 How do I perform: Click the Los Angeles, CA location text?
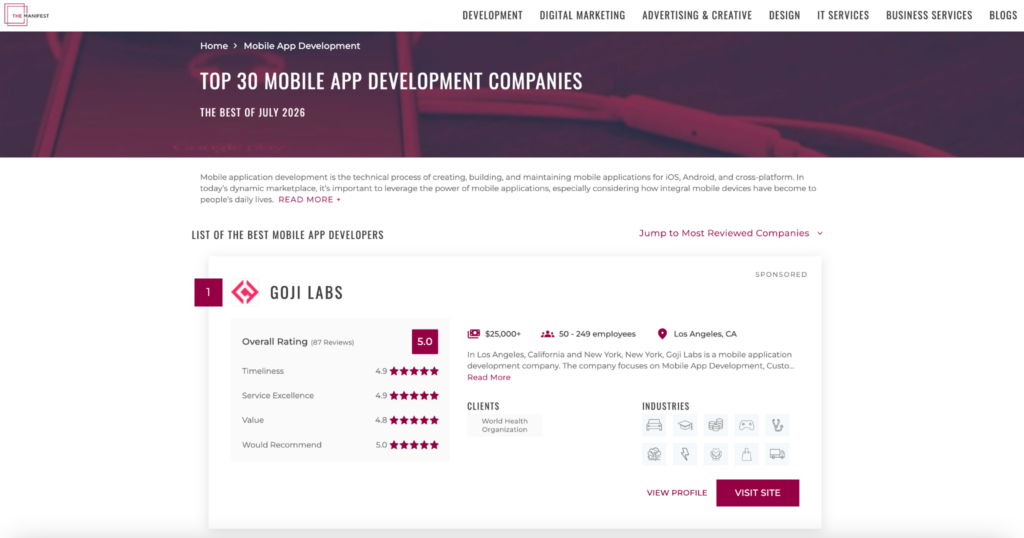[705, 334]
